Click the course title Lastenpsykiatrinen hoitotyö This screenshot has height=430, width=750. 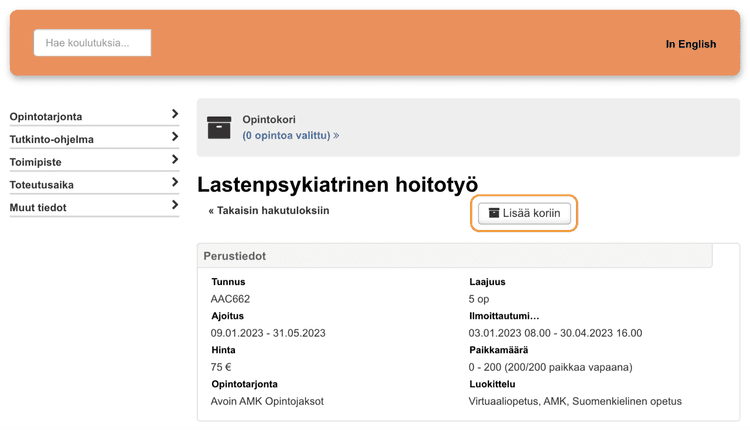338,185
